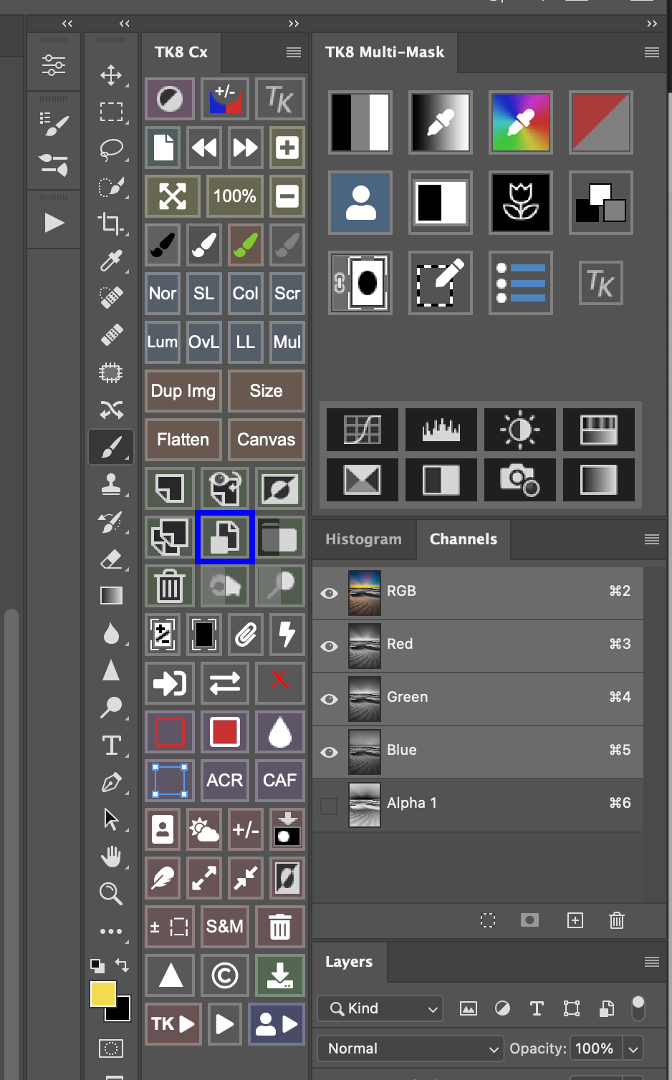The width and height of the screenshot is (672, 1080).
Task: Click the Size button
Action: [266, 391]
